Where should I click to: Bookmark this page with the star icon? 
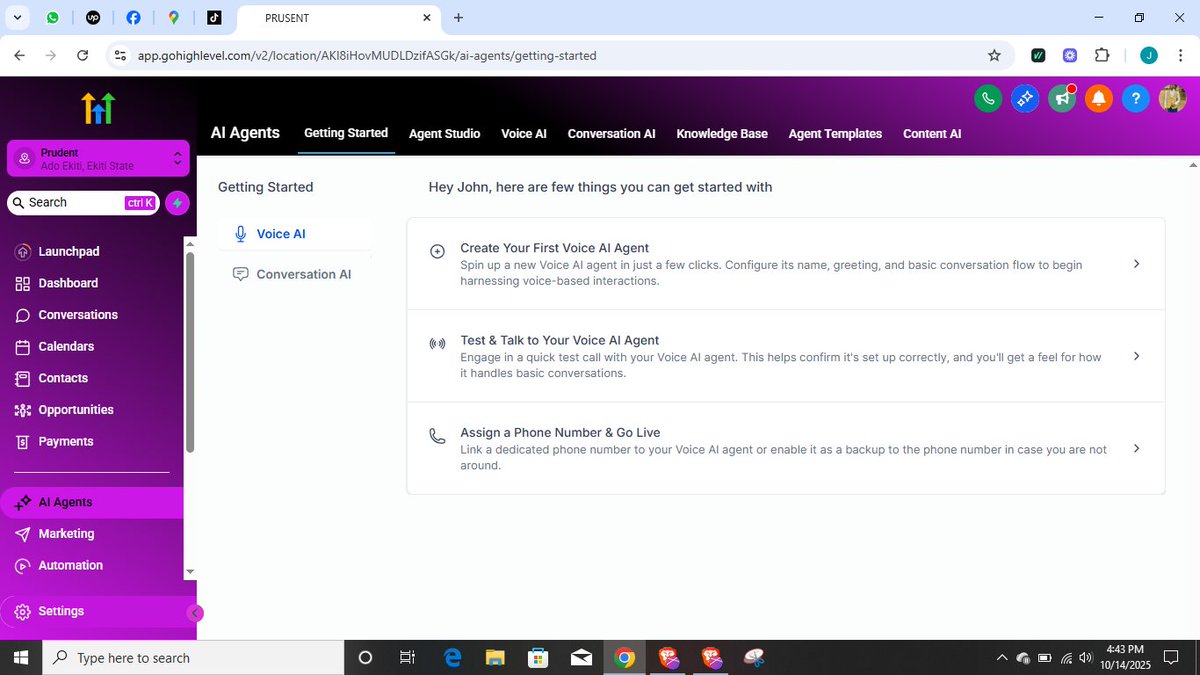[994, 56]
